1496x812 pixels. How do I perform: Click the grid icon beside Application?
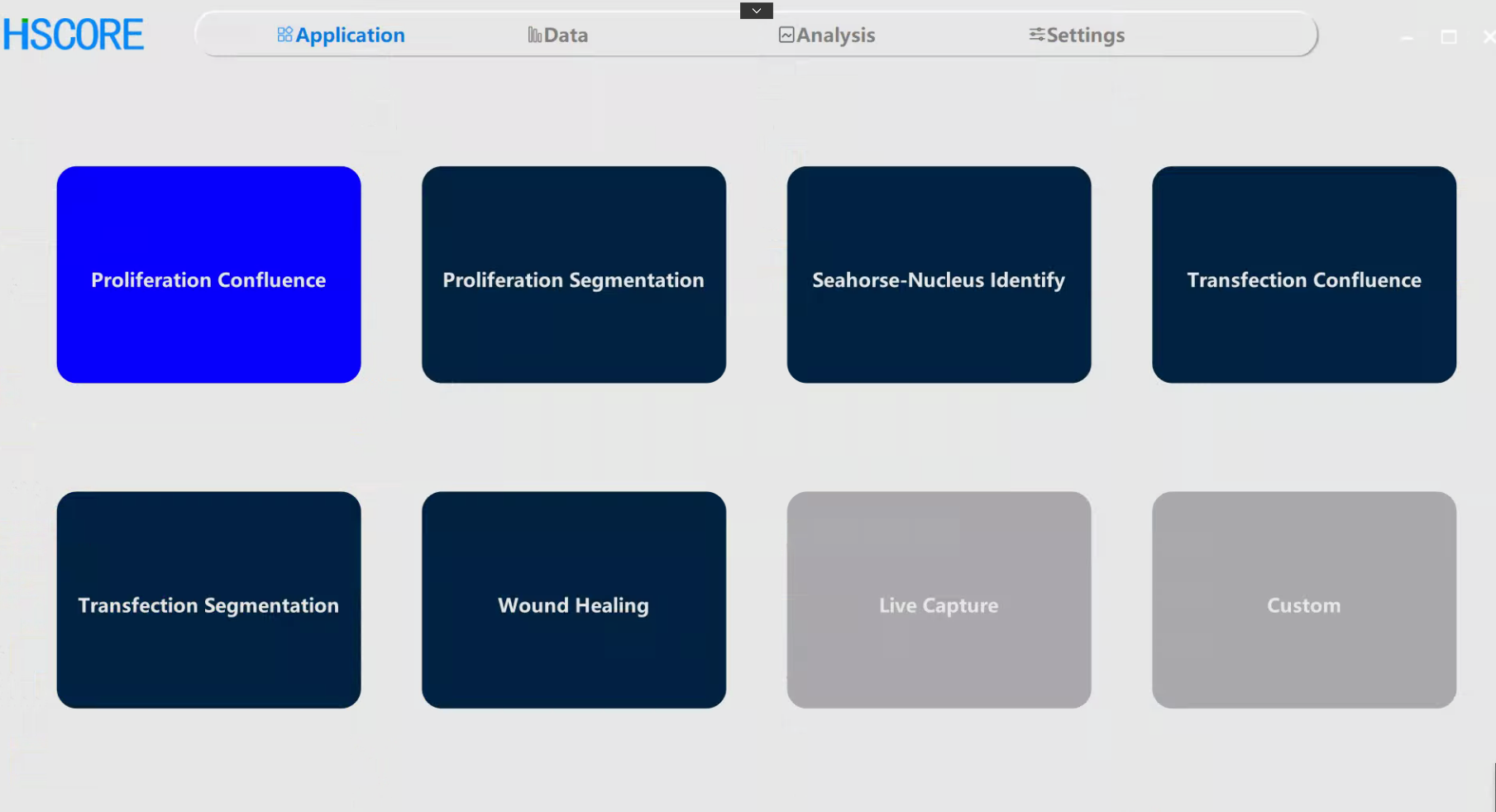[x=284, y=35]
